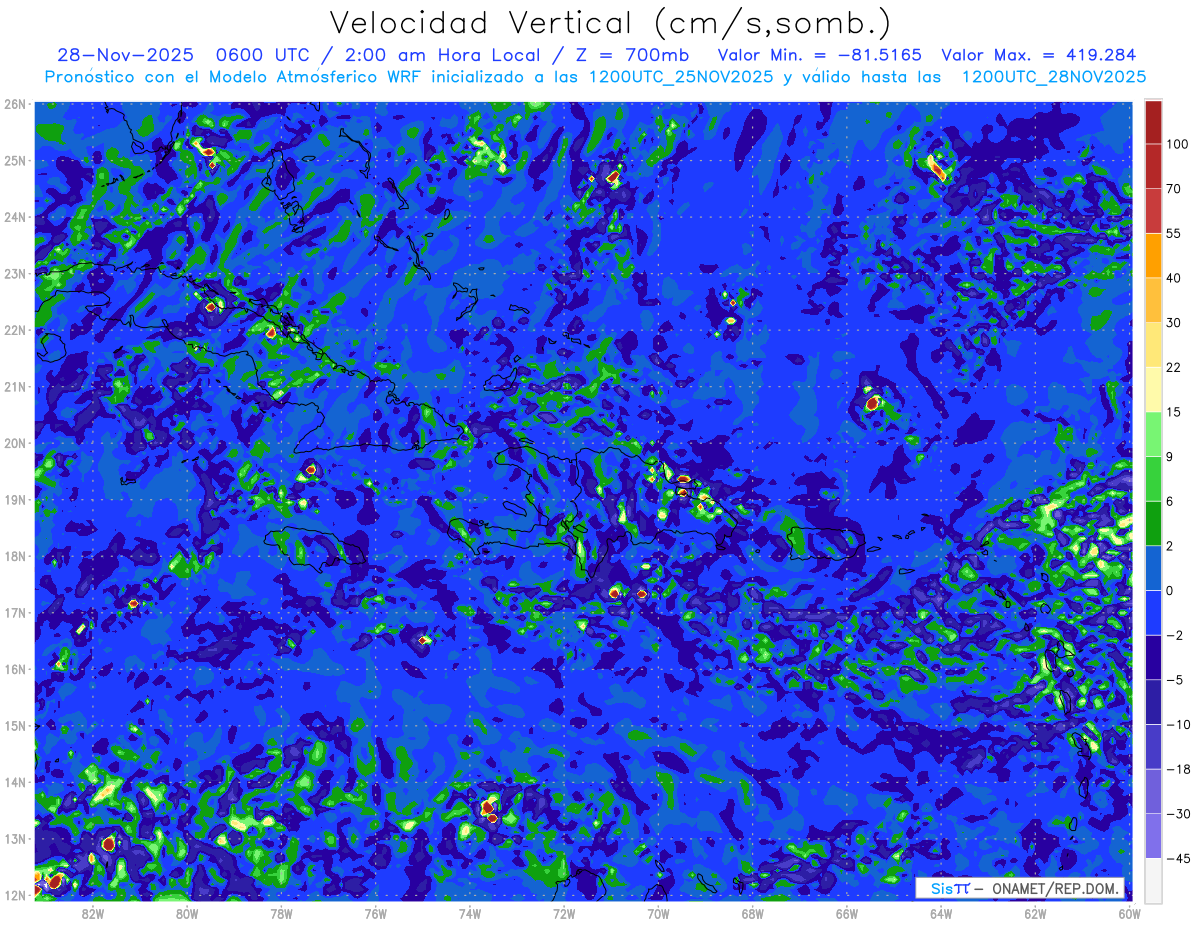Pick the green swatch between 6 and 9
This screenshot has height=927, width=1200.
(x=1153, y=479)
